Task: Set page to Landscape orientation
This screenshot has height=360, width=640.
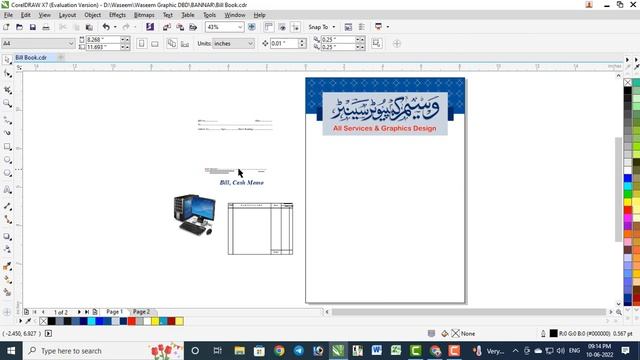Action: pos(155,43)
